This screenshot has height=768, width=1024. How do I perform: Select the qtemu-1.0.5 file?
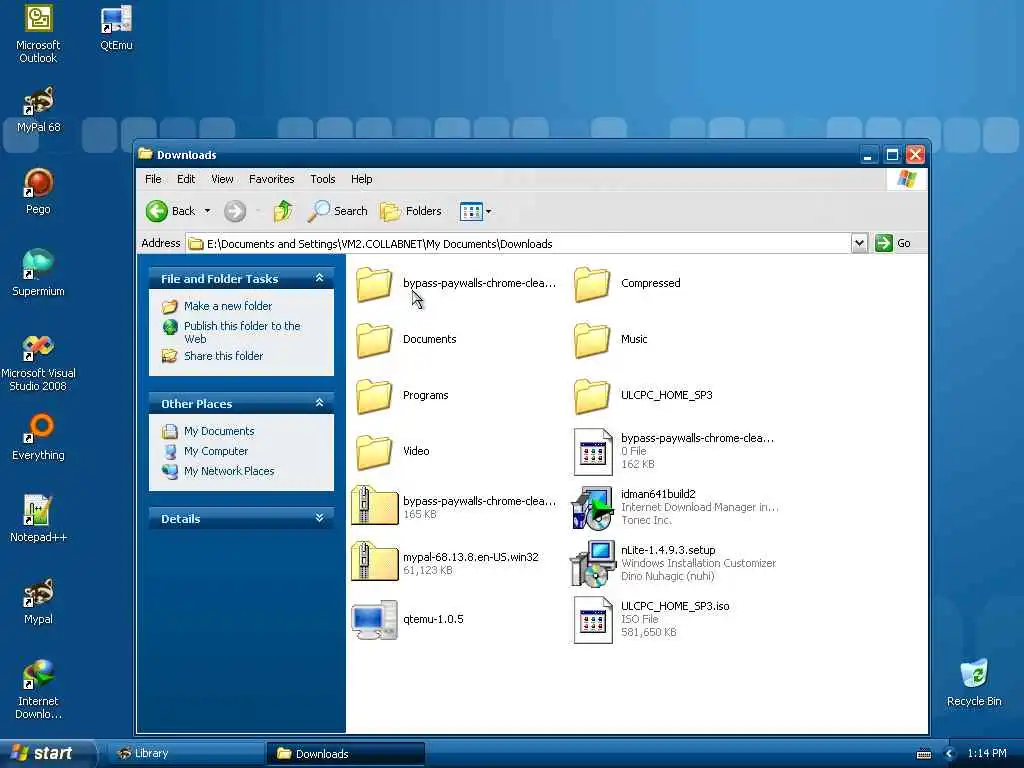tap(408, 619)
